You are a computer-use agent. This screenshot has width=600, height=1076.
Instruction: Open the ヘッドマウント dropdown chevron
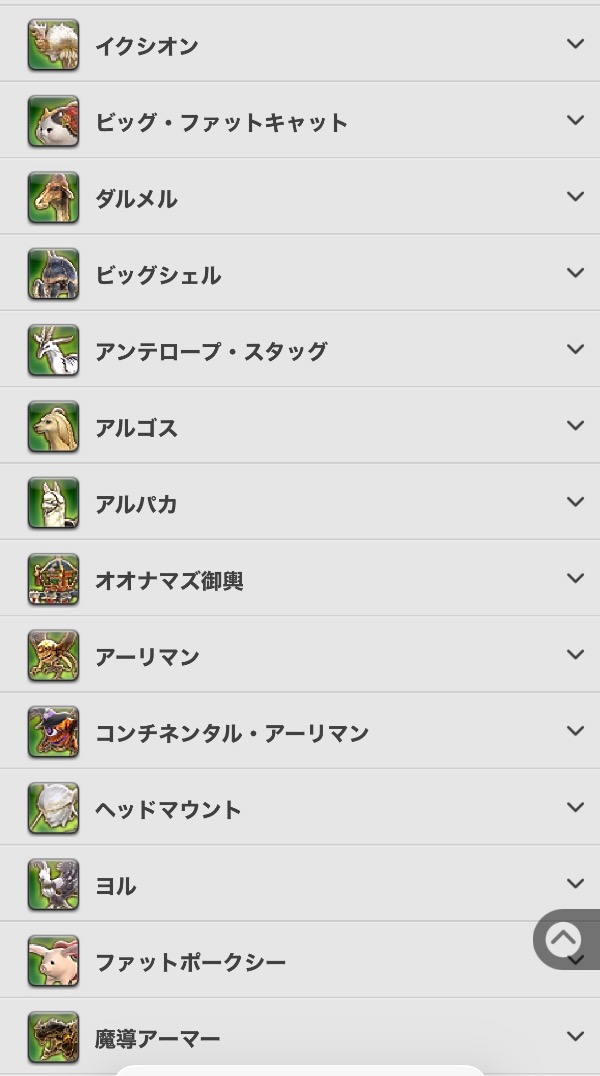(x=575, y=807)
